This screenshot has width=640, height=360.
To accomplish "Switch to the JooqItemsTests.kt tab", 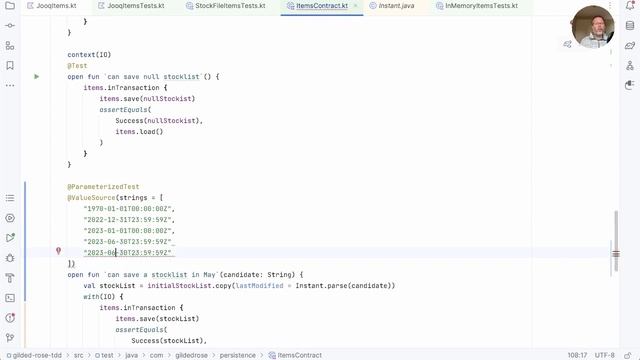I will (131, 6).
